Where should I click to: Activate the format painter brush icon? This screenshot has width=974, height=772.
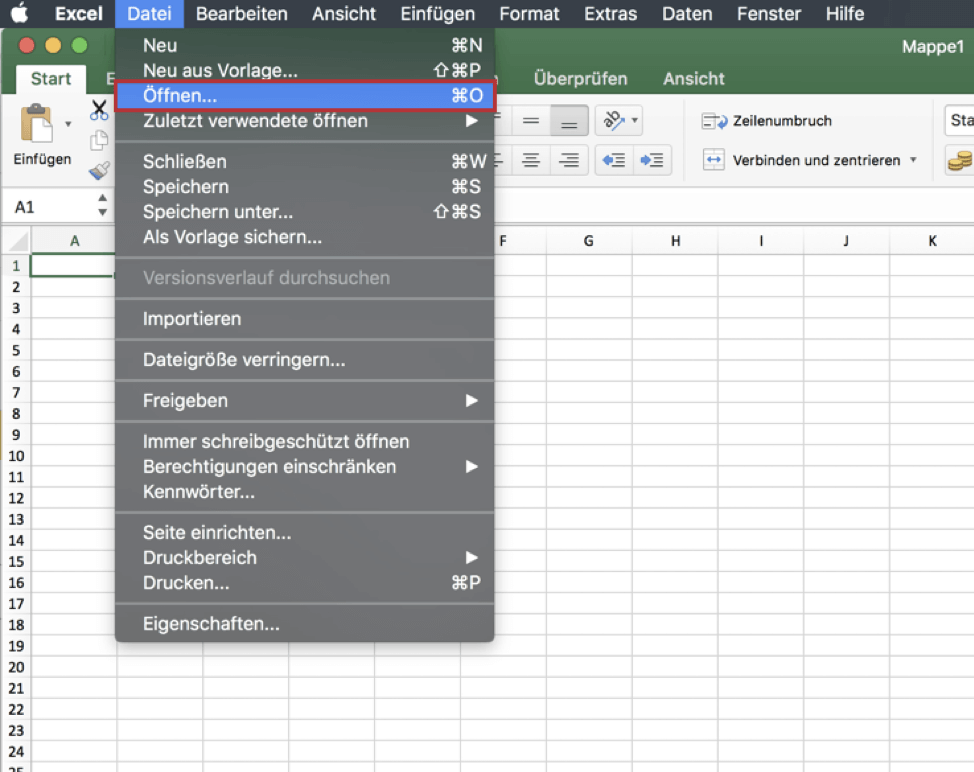tap(99, 170)
